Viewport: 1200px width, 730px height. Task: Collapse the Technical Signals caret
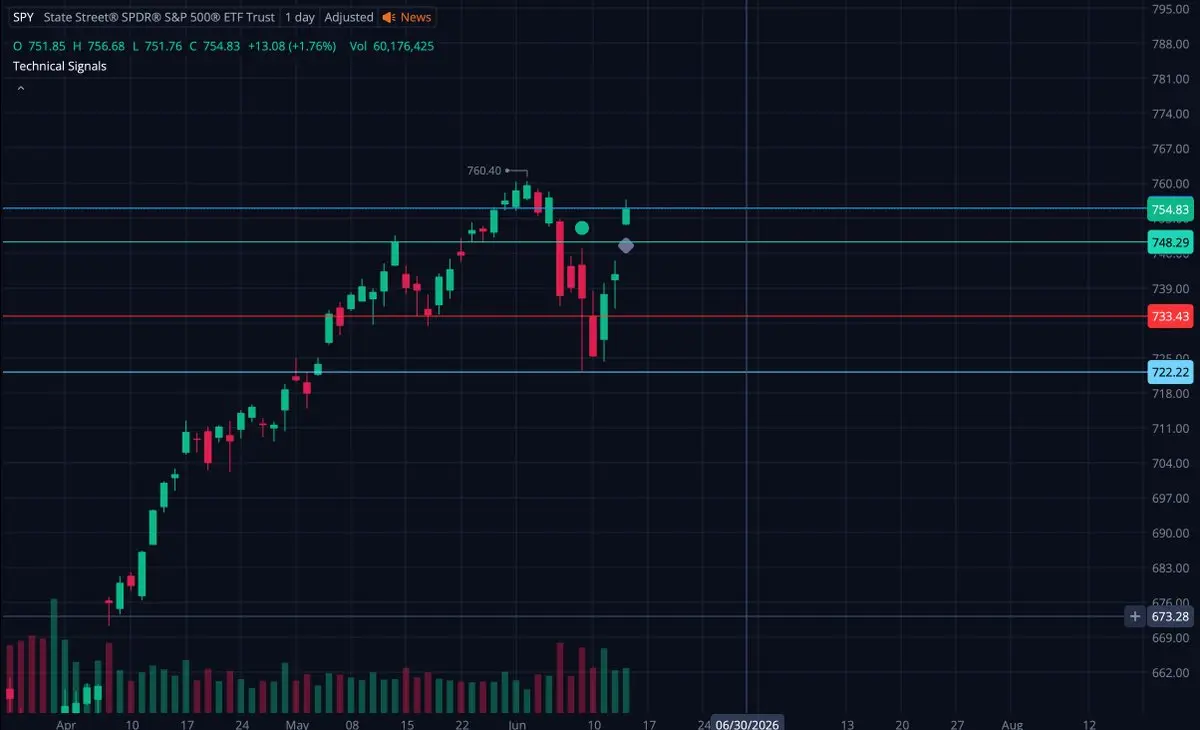pyautogui.click(x=21, y=88)
